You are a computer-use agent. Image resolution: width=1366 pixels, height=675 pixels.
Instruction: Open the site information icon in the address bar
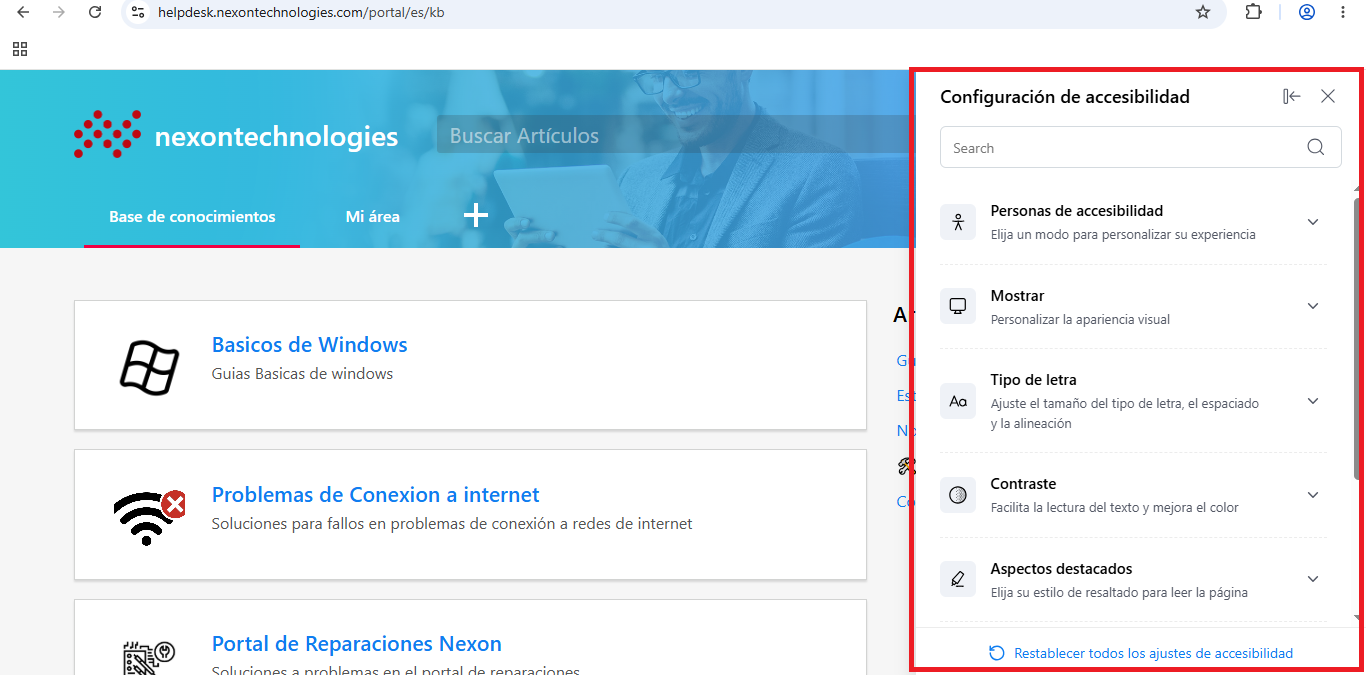pos(139,12)
